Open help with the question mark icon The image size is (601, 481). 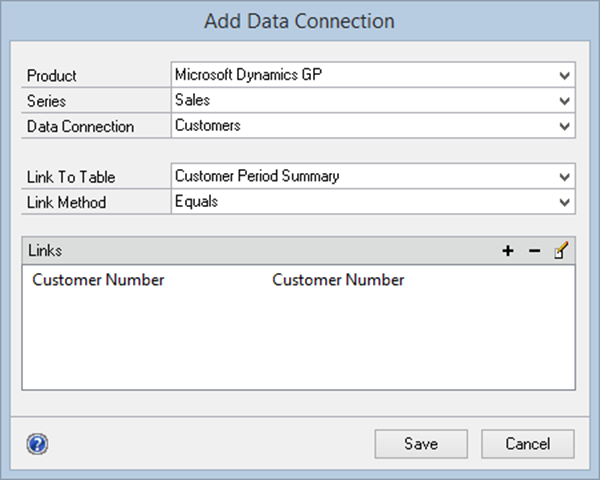[x=37, y=444]
